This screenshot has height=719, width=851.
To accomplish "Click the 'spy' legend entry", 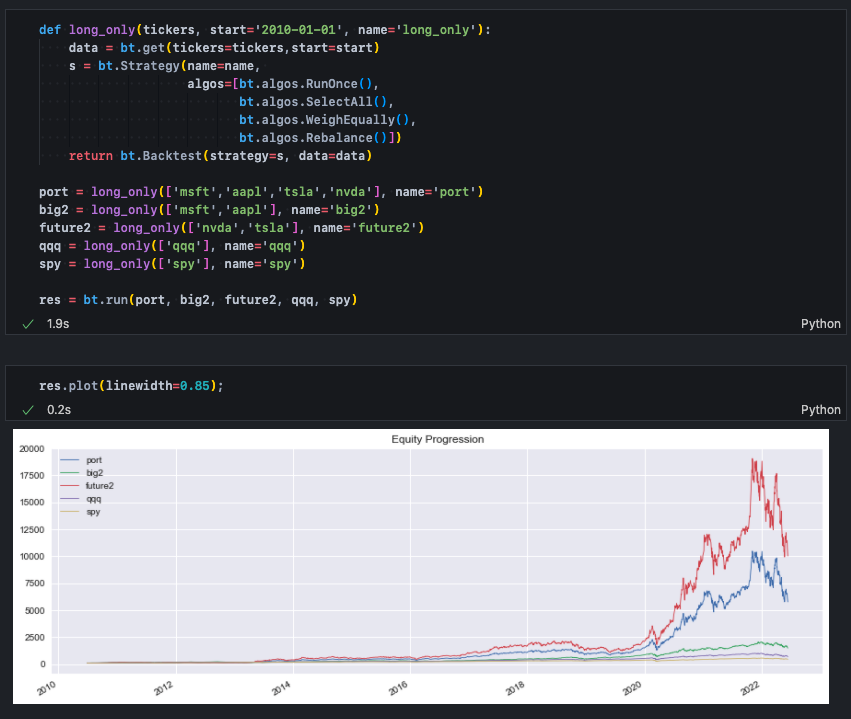I will [x=80, y=512].
